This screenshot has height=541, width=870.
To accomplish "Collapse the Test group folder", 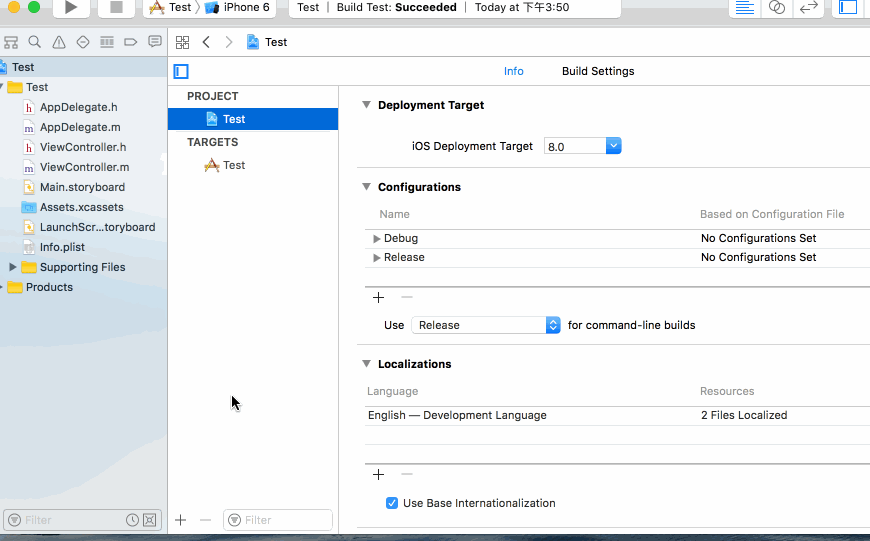I will click(2, 87).
